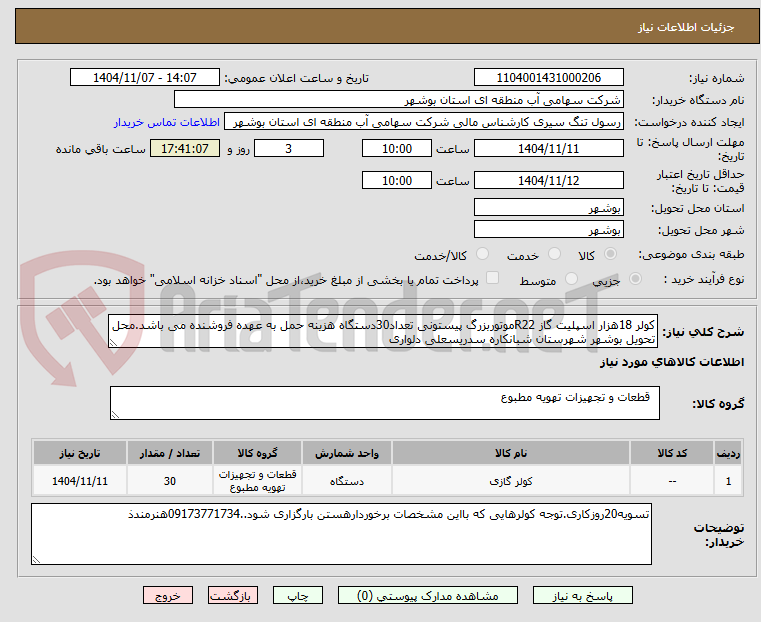This screenshot has width=761, height=622.
Task: Click the چاپ print button
Action: pos(298,596)
